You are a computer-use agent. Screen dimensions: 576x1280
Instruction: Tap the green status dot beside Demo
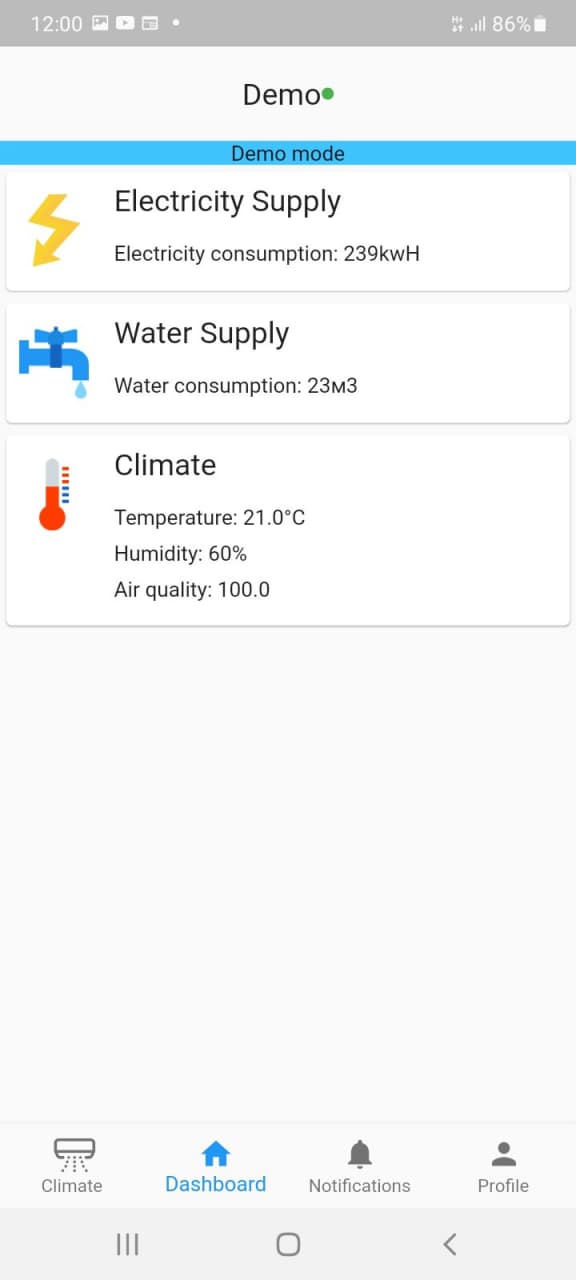(x=328, y=94)
